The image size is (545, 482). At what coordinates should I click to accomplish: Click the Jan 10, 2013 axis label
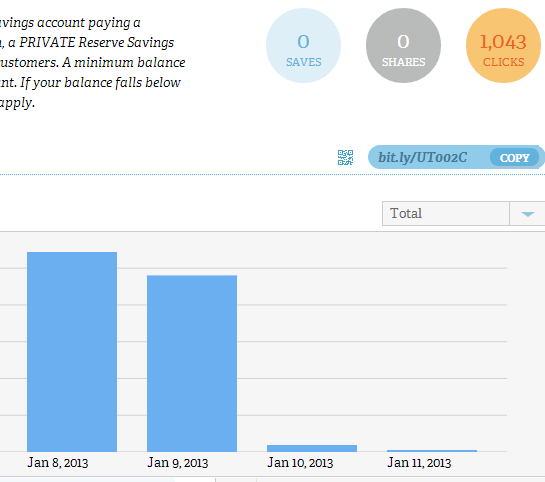pos(300,463)
